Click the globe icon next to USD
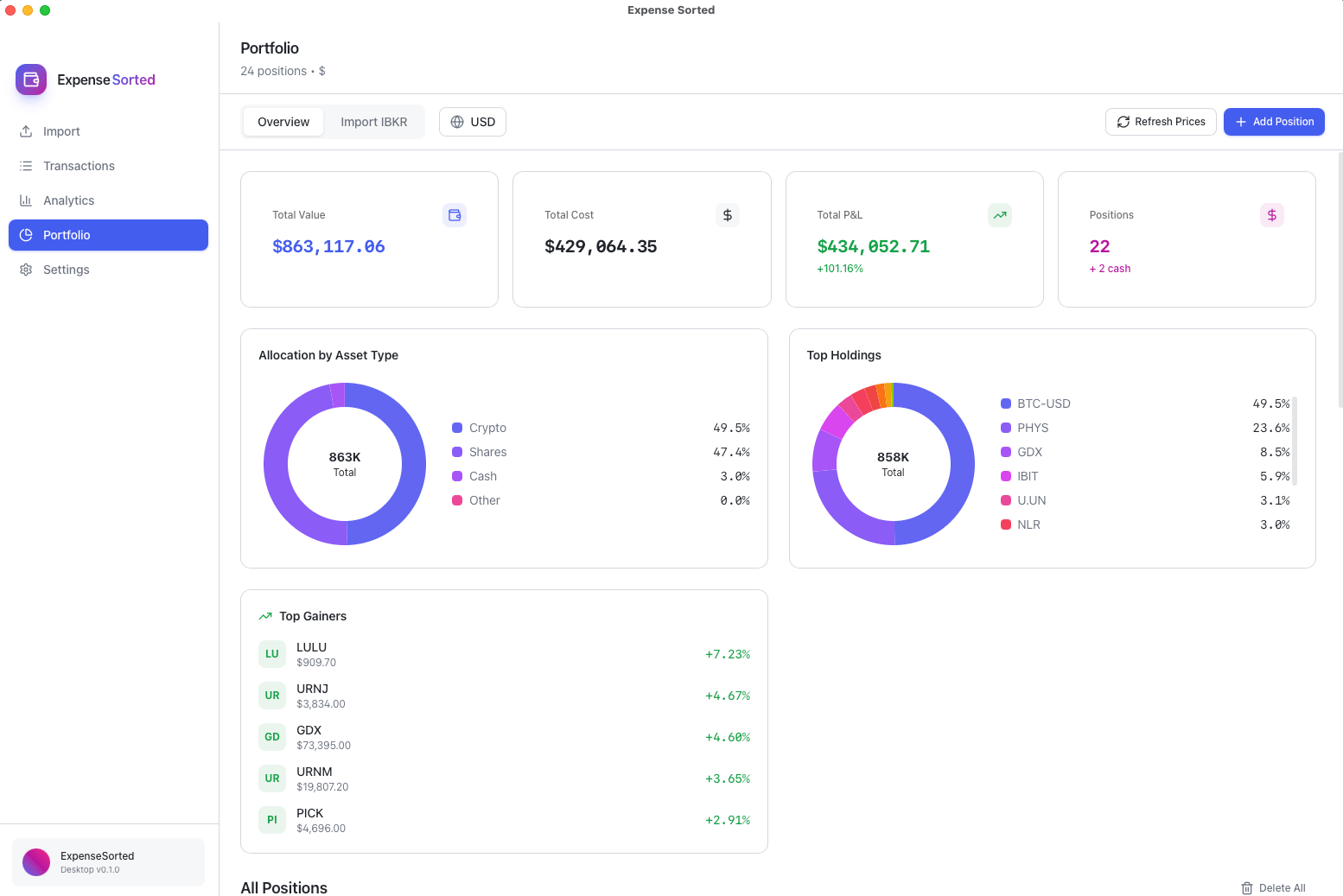The height and width of the screenshot is (896, 1343). [x=457, y=122]
